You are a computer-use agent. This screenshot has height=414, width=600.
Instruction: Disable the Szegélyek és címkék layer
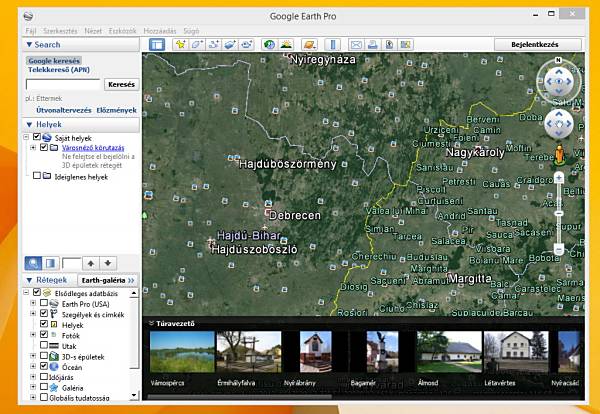[x=44, y=313]
